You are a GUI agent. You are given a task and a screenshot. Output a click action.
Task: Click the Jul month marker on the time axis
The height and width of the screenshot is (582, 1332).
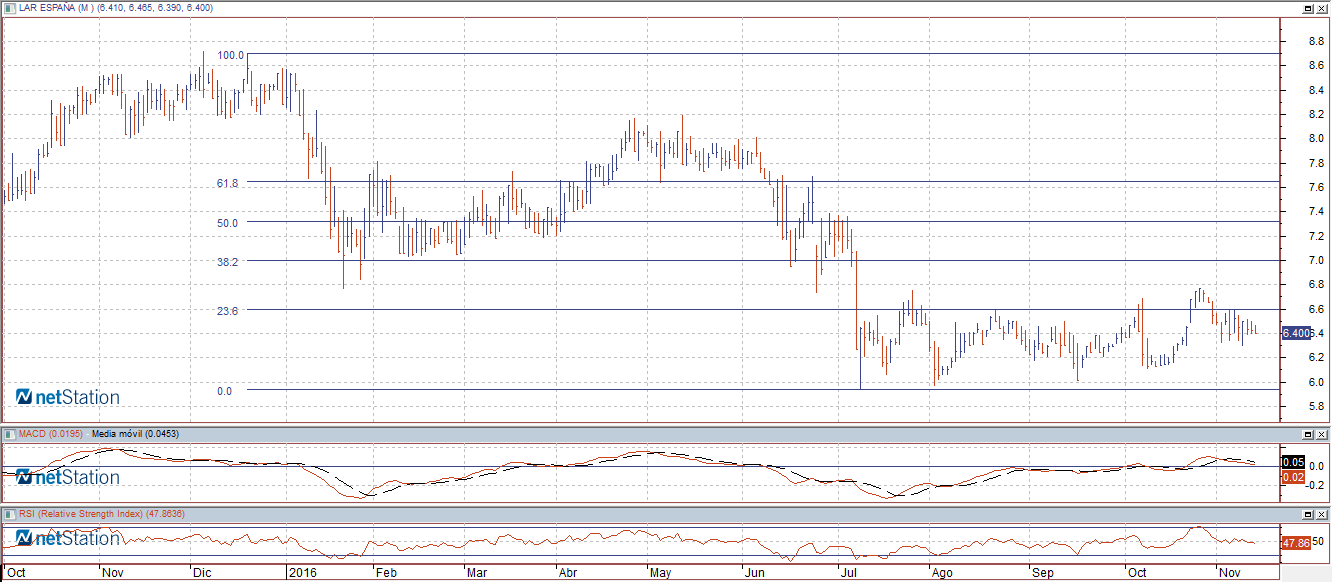point(850,574)
